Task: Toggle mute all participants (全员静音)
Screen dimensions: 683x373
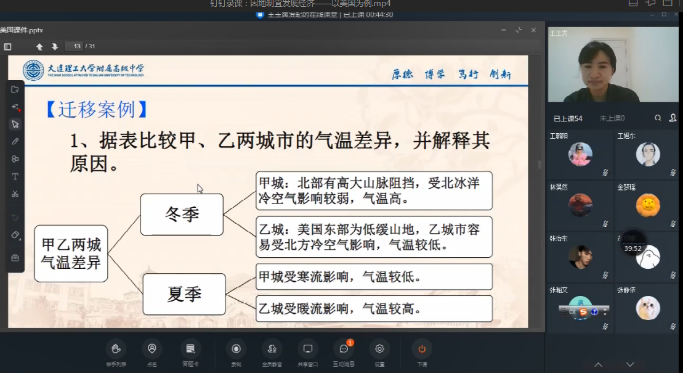Action: [272, 353]
